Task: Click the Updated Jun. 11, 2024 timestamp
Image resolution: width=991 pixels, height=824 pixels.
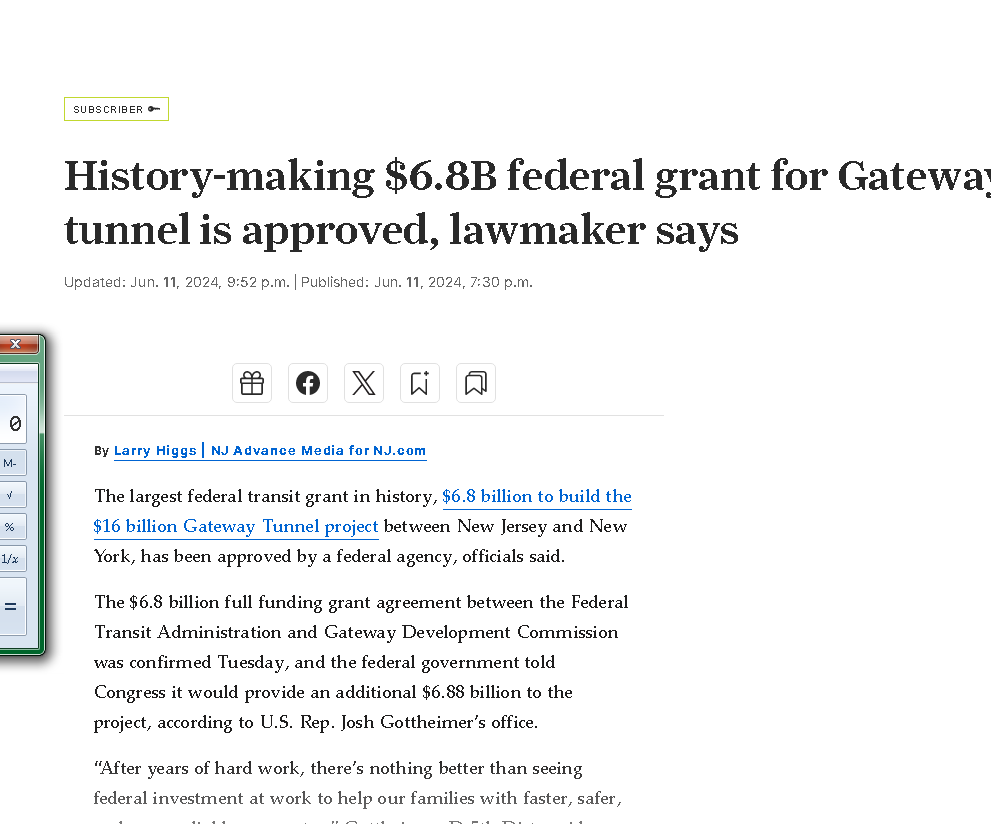Action: pos(176,282)
